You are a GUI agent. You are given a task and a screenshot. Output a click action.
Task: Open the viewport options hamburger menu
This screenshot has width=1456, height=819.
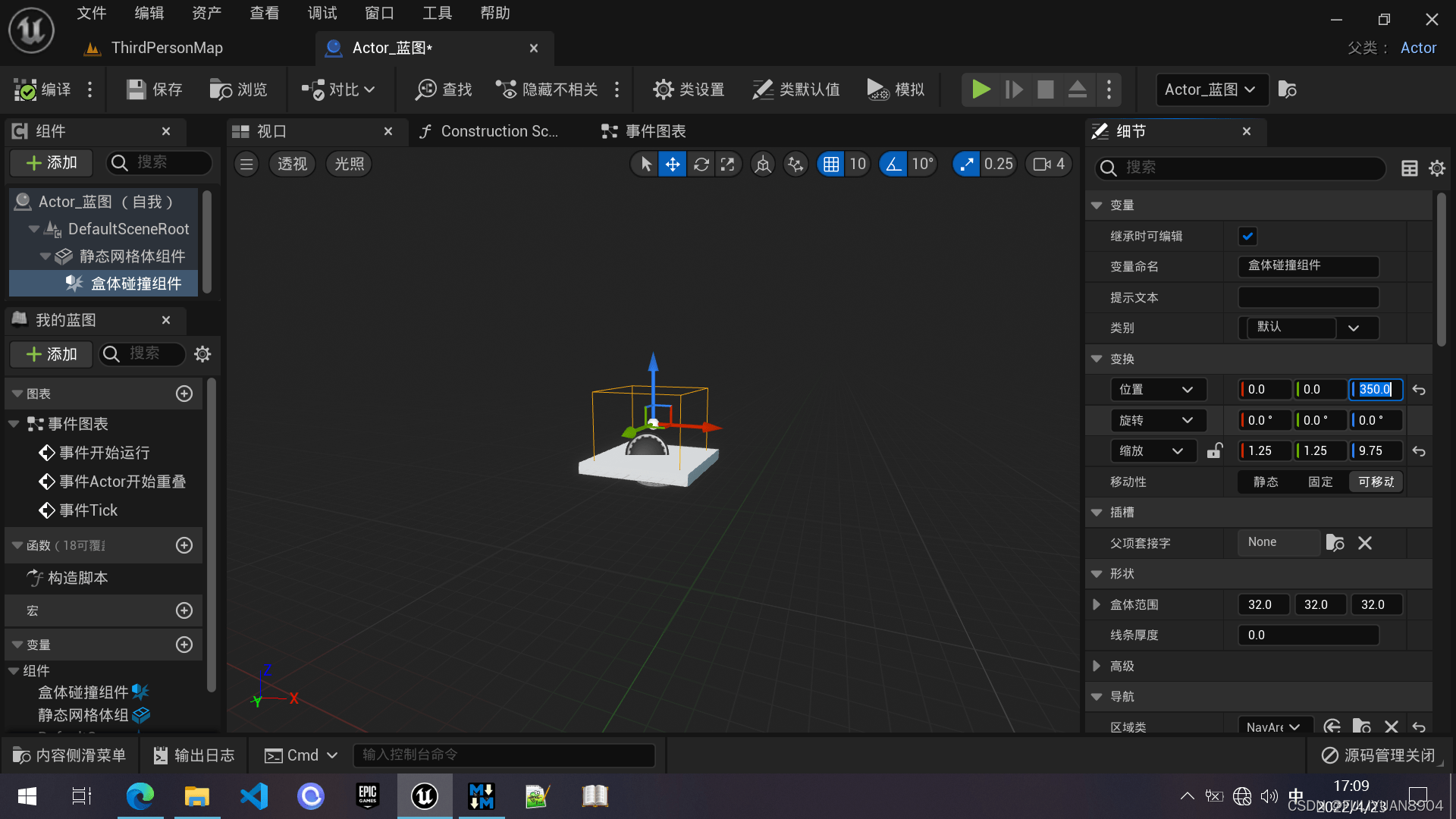(x=246, y=164)
